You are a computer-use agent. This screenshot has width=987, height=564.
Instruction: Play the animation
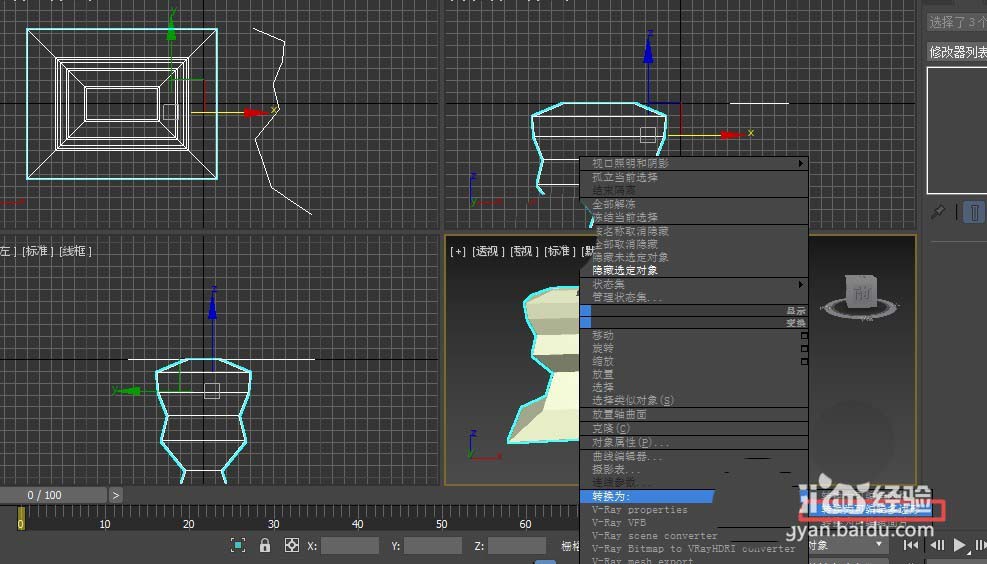coord(959,545)
